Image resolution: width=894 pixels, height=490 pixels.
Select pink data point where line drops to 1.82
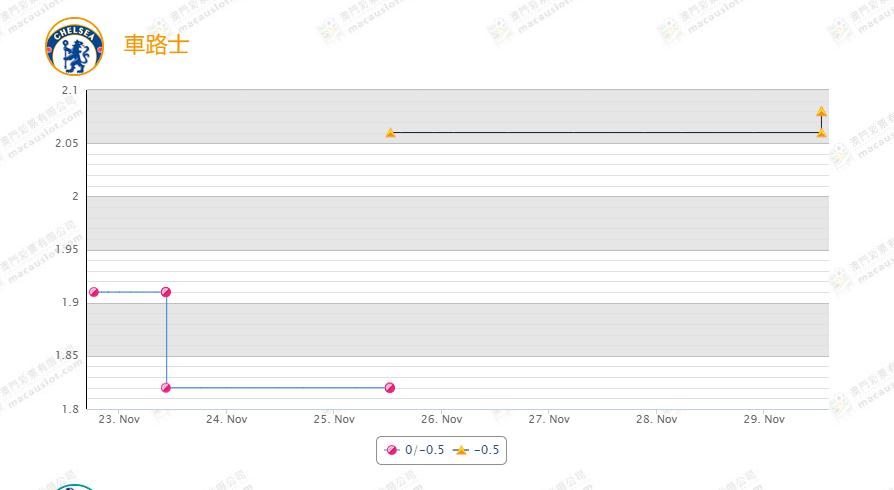pos(166,388)
